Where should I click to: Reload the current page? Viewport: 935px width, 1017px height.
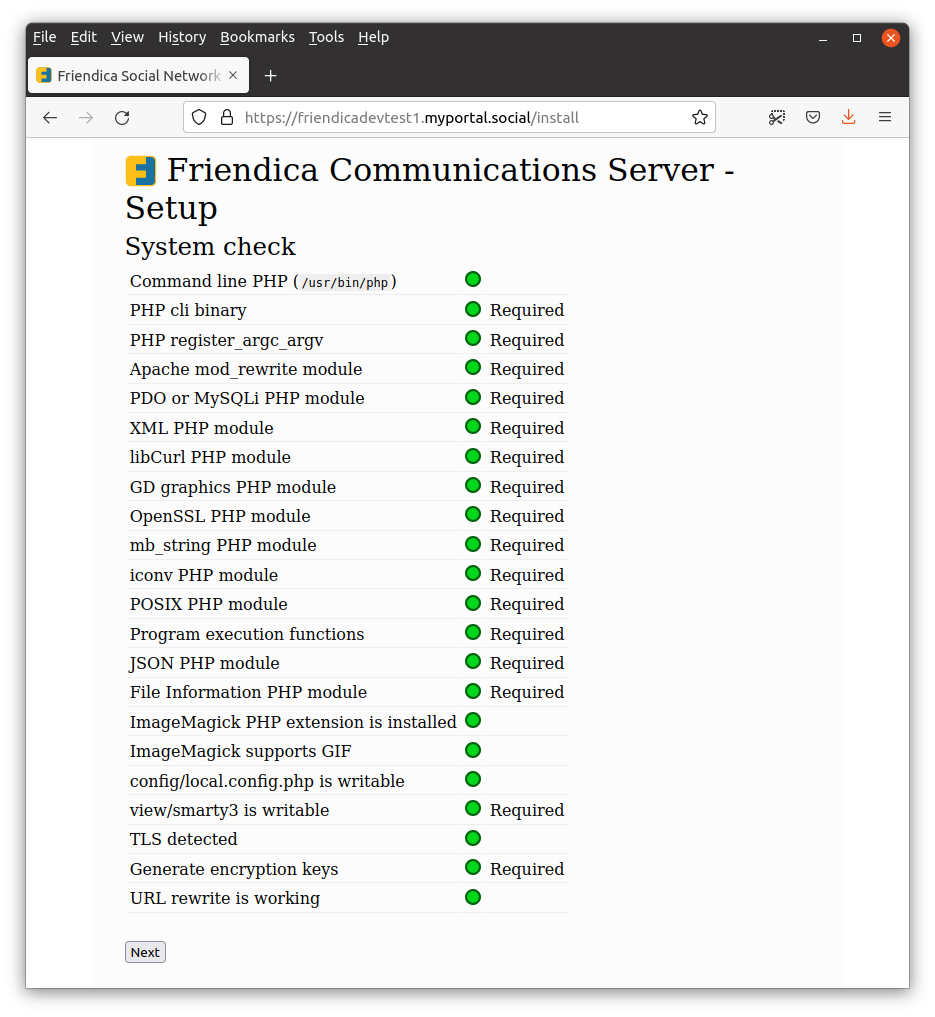(x=122, y=117)
